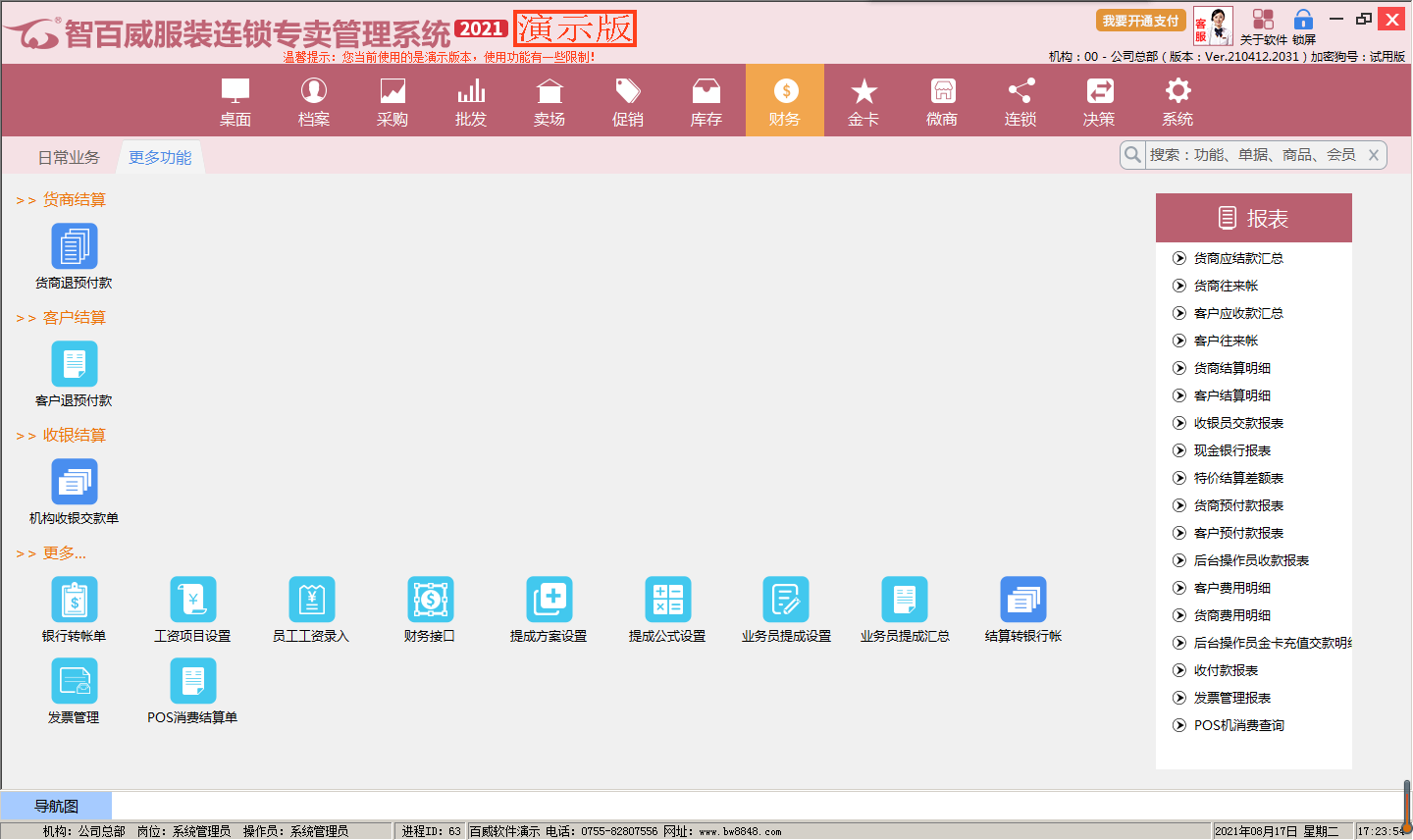
Task: Open 提成公式设置 calculator icon
Action: [x=667, y=600]
